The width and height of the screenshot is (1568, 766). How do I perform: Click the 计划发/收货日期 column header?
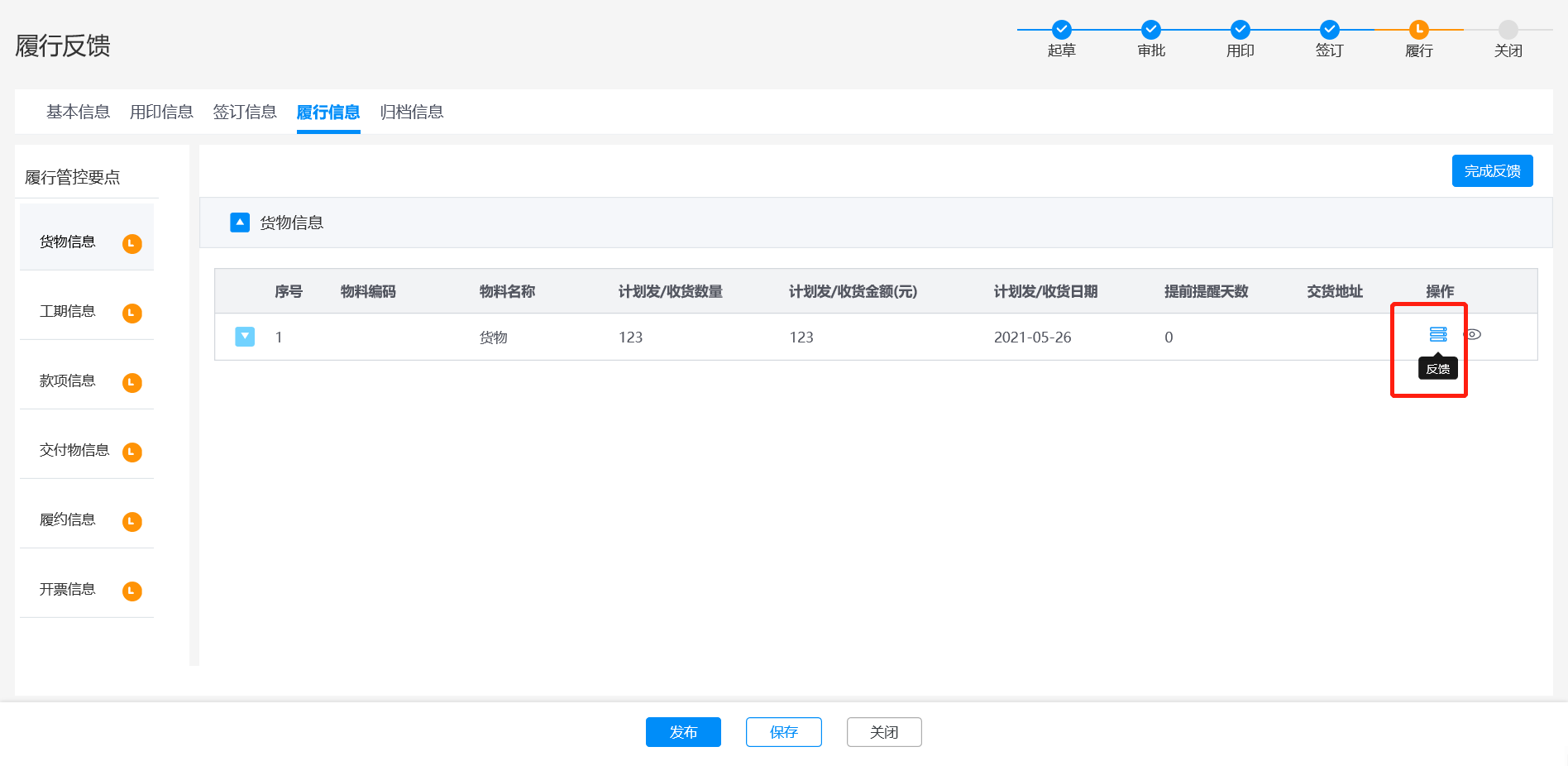(x=1045, y=291)
